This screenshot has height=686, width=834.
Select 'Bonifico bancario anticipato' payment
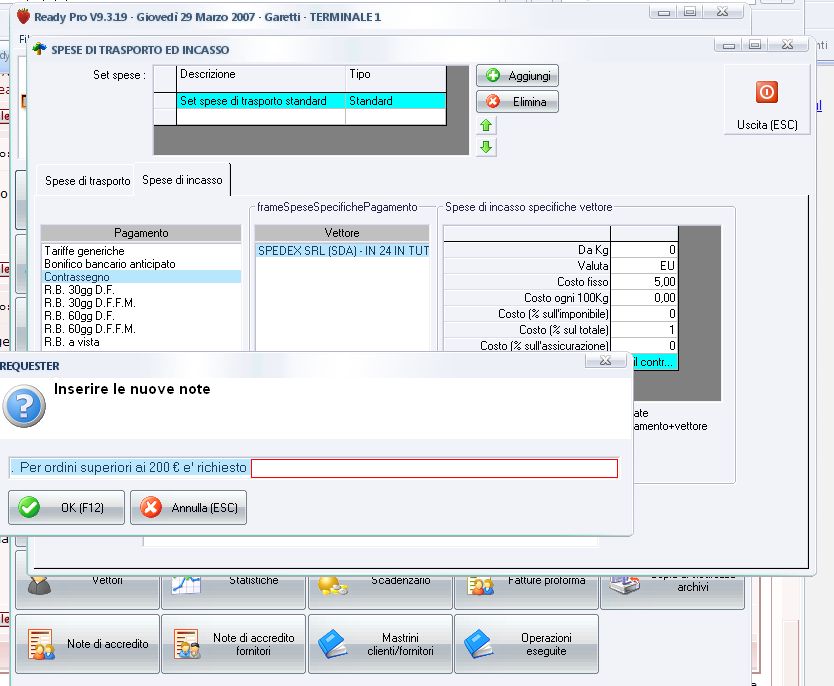(141, 264)
